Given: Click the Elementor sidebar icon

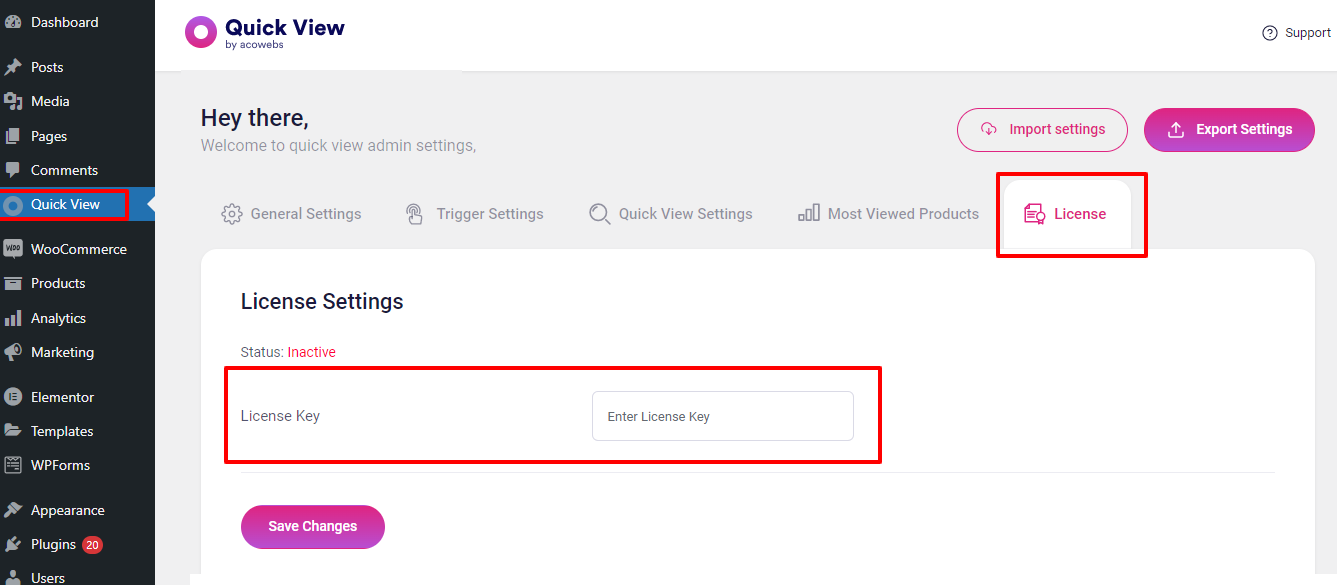Looking at the screenshot, I should (13, 397).
